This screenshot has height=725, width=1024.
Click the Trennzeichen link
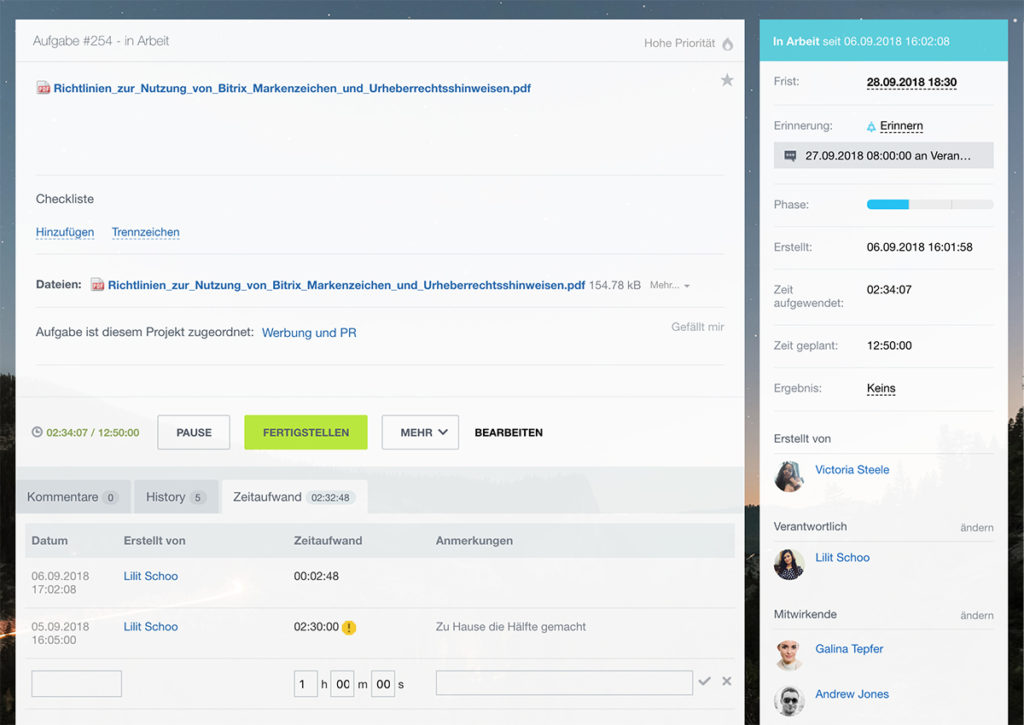click(x=146, y=232)
